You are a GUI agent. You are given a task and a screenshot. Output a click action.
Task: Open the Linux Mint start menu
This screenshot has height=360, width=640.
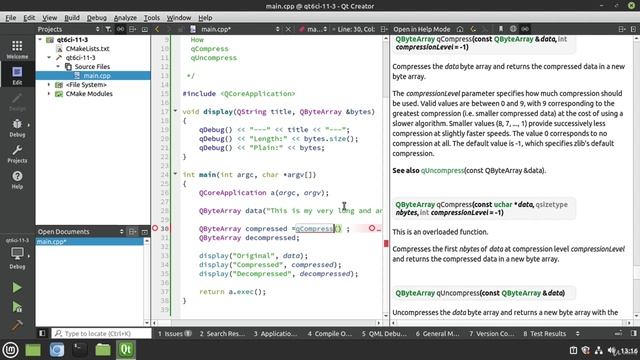click(x=10, y=350)
